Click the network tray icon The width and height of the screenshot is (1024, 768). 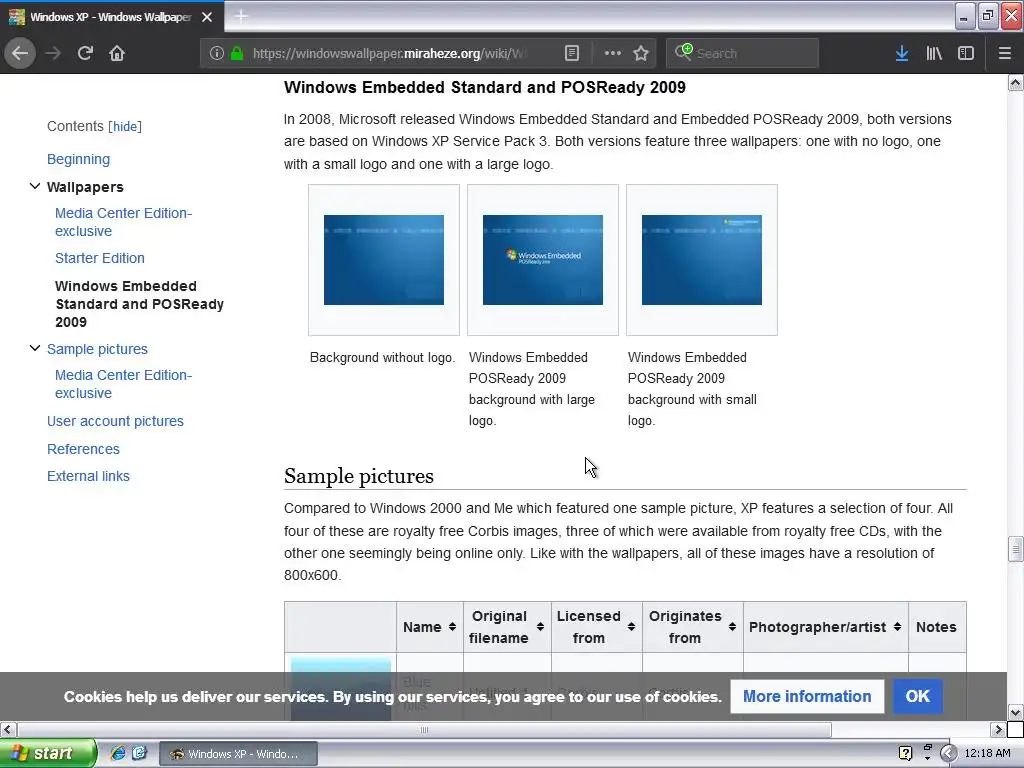[x=927, y=752]
